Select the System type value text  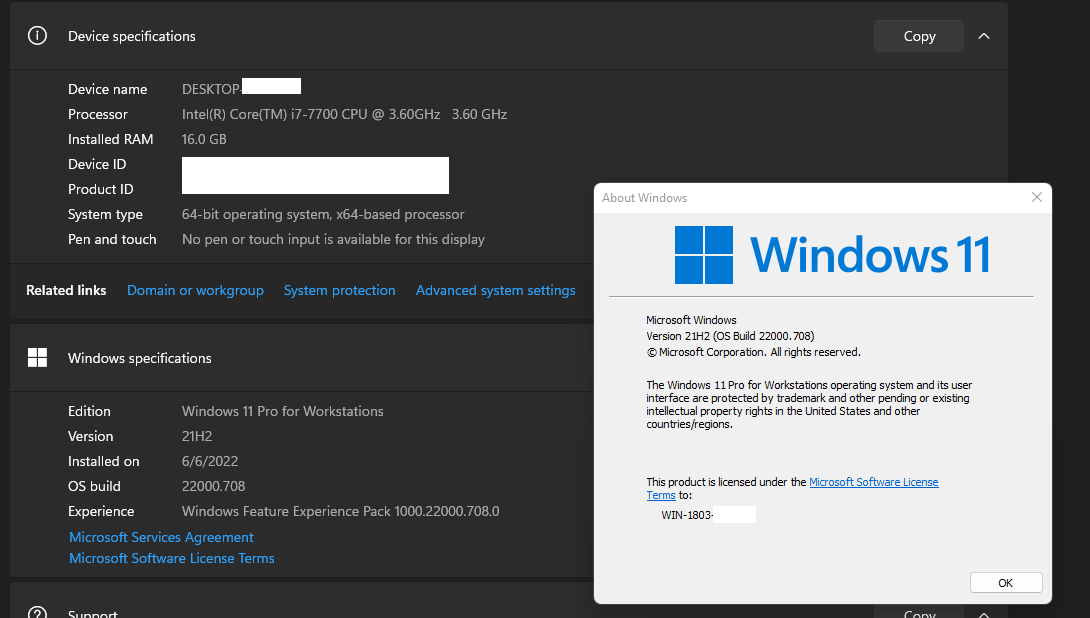point(323,214)
